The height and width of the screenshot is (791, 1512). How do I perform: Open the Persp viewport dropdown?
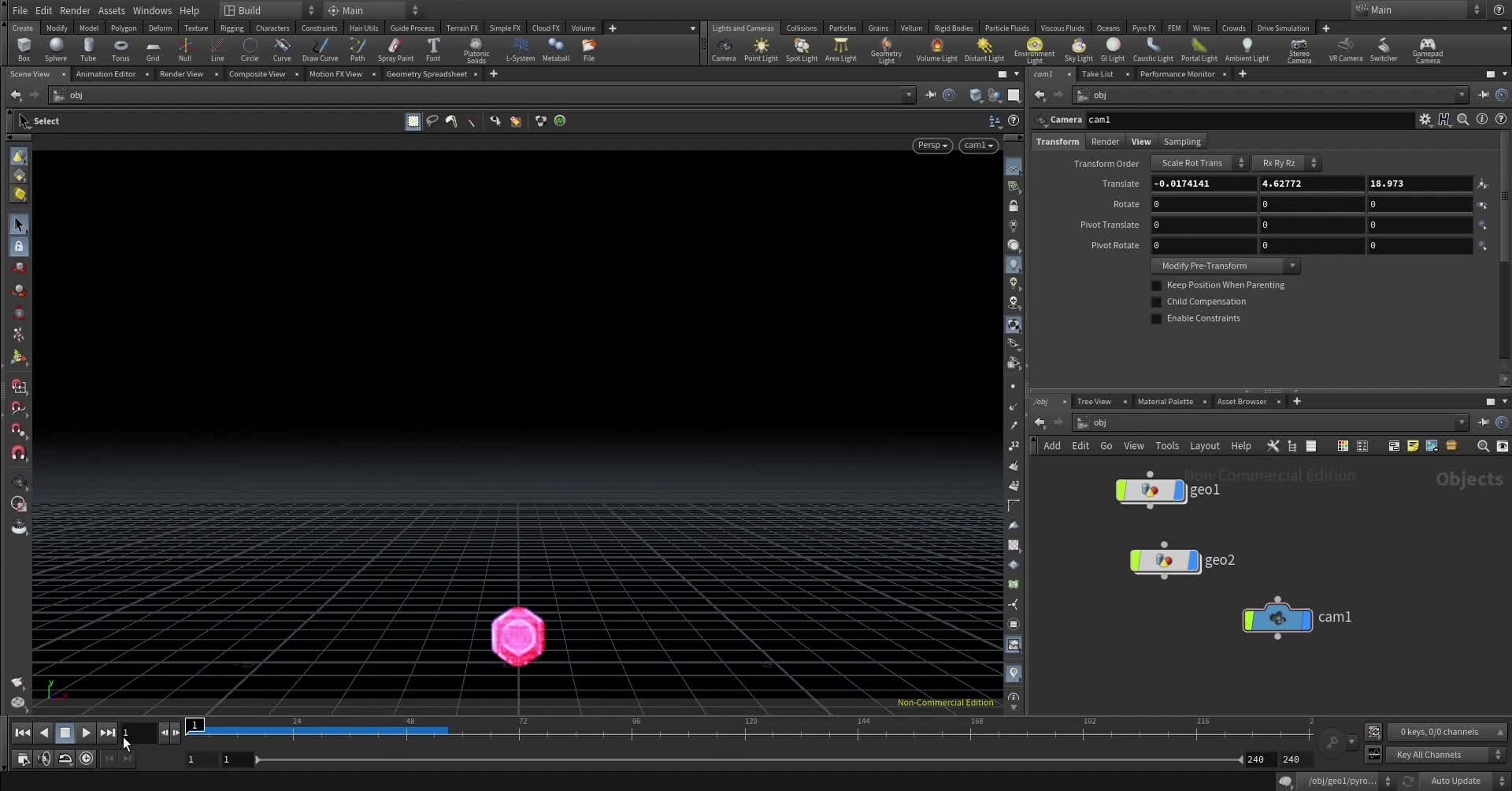tap(932, 145)
